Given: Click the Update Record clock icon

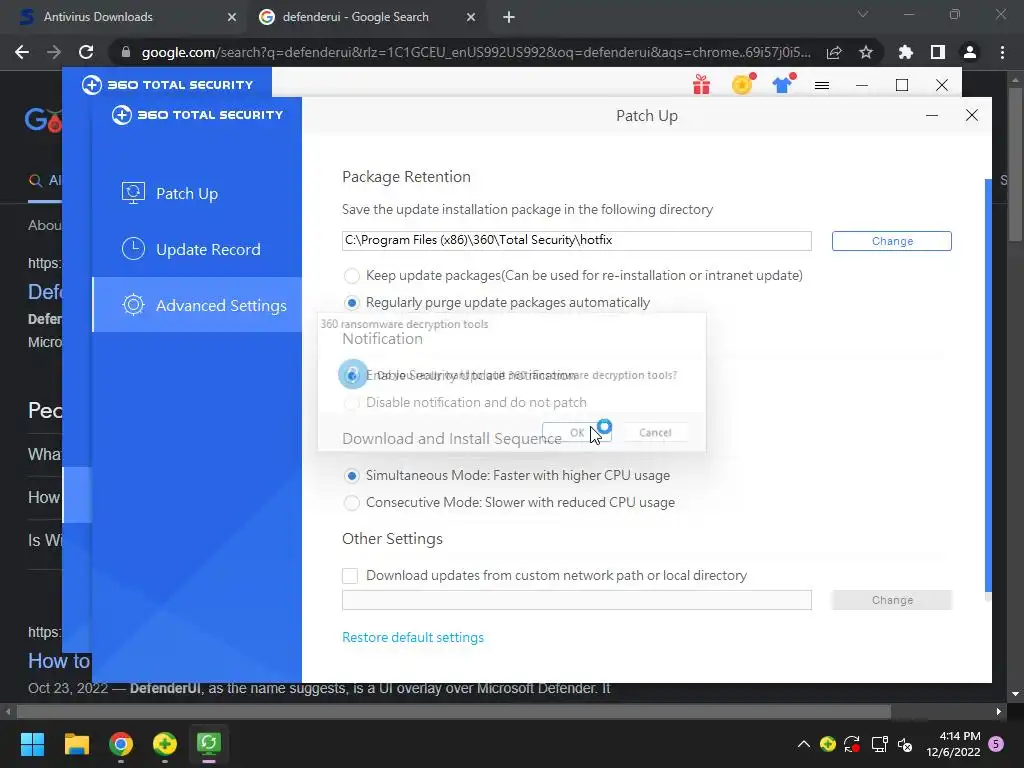Looking at the screenshot, I should click(133, 249).
